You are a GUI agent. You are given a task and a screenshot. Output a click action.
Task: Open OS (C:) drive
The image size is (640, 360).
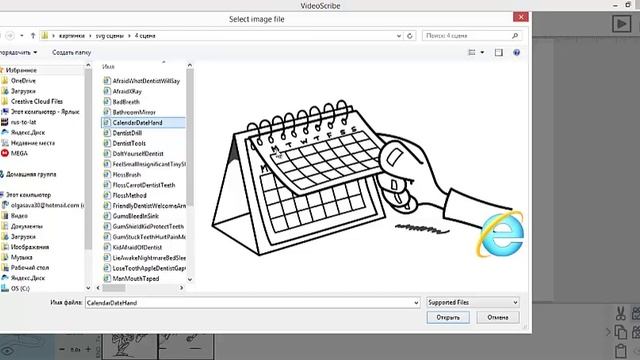tap(20, 289)
